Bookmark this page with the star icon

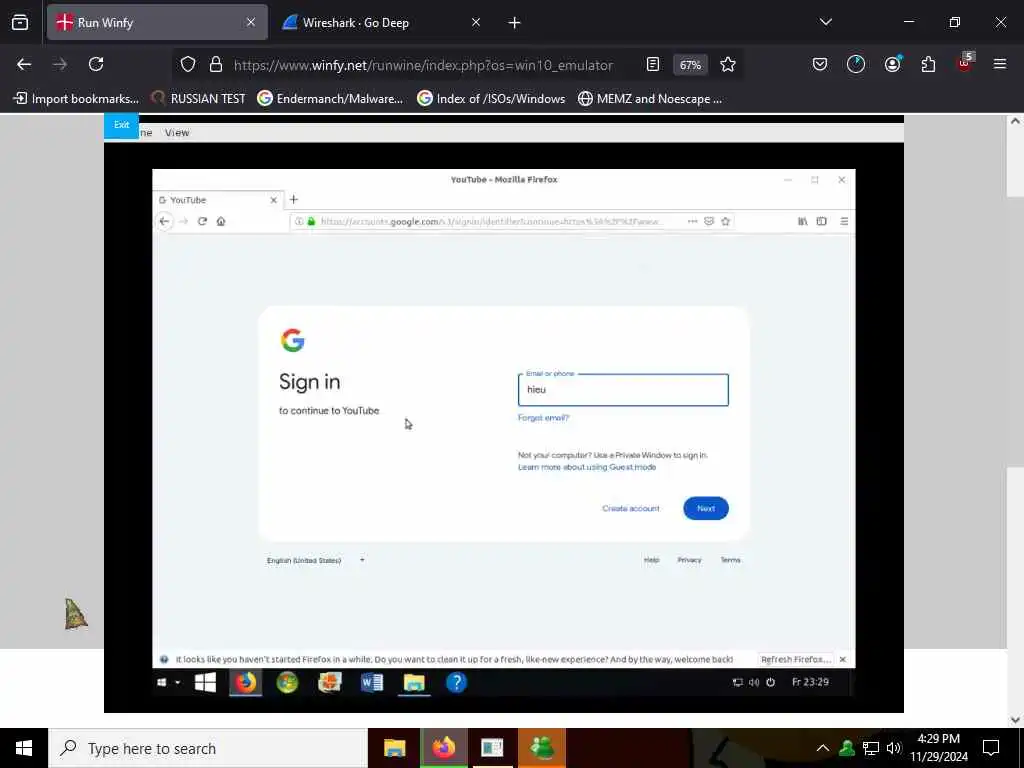pyautogui.click(x=728, y=64)
